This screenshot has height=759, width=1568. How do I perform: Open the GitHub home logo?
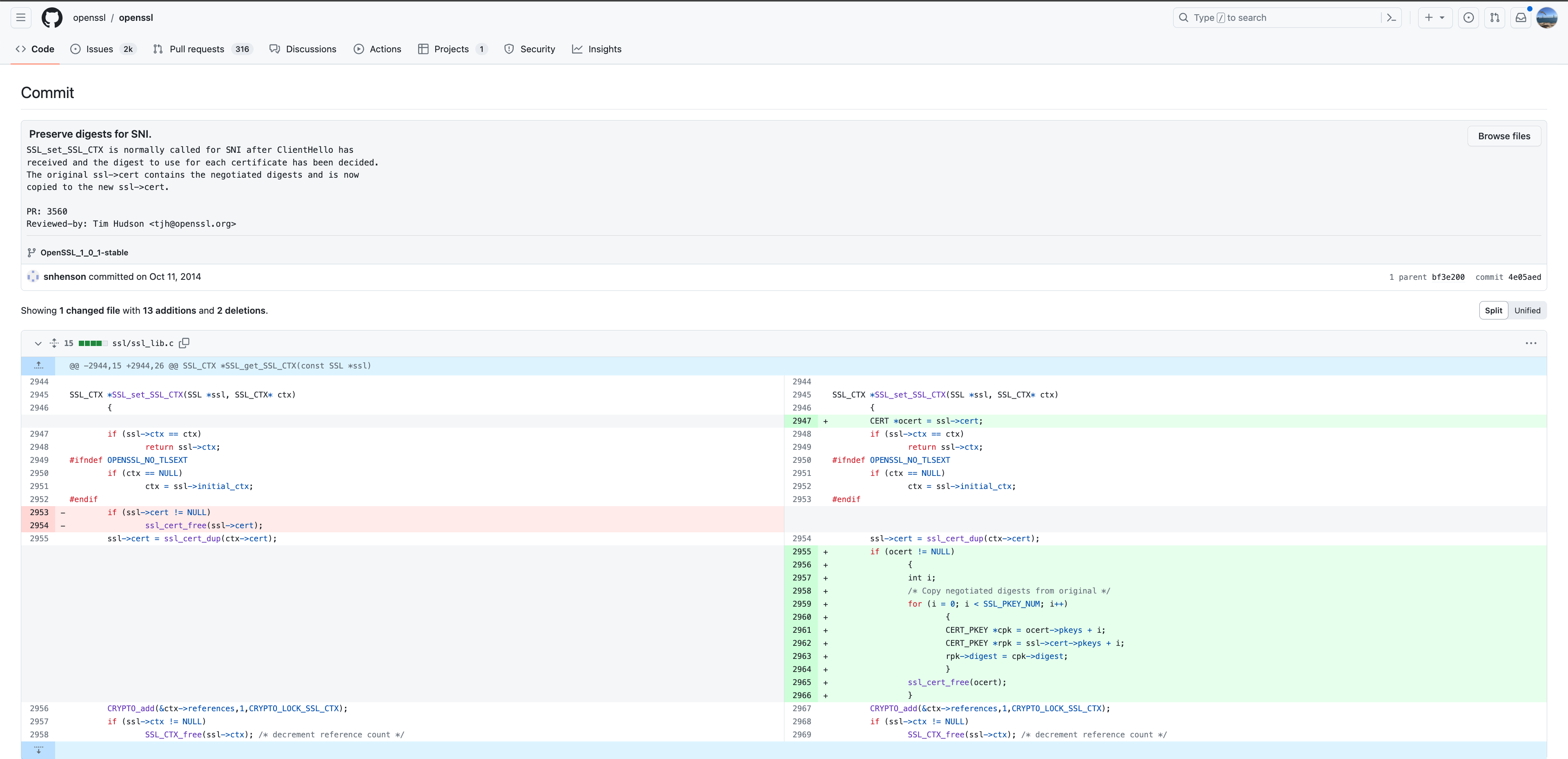51,17
